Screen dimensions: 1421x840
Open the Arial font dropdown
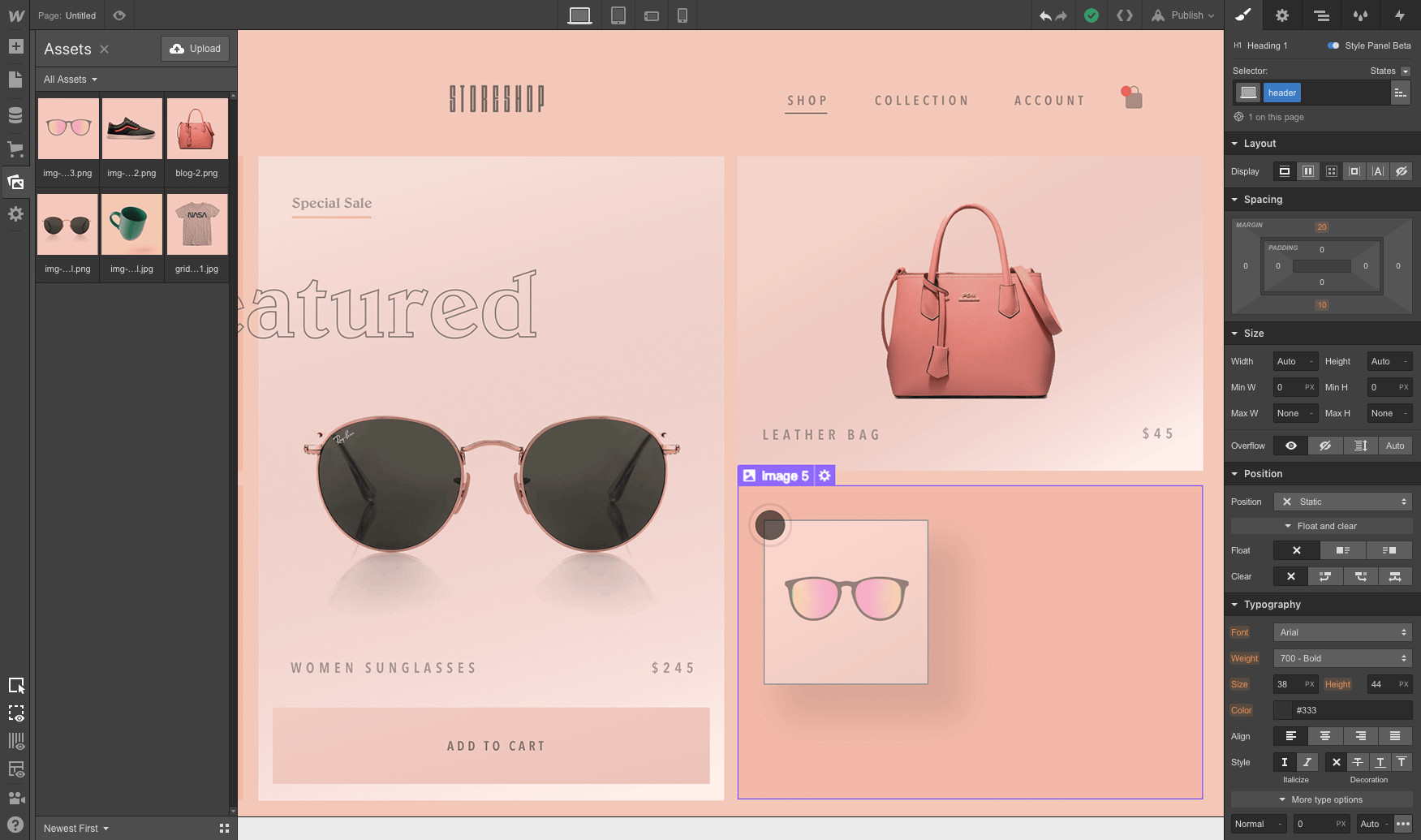(1342, 632)
